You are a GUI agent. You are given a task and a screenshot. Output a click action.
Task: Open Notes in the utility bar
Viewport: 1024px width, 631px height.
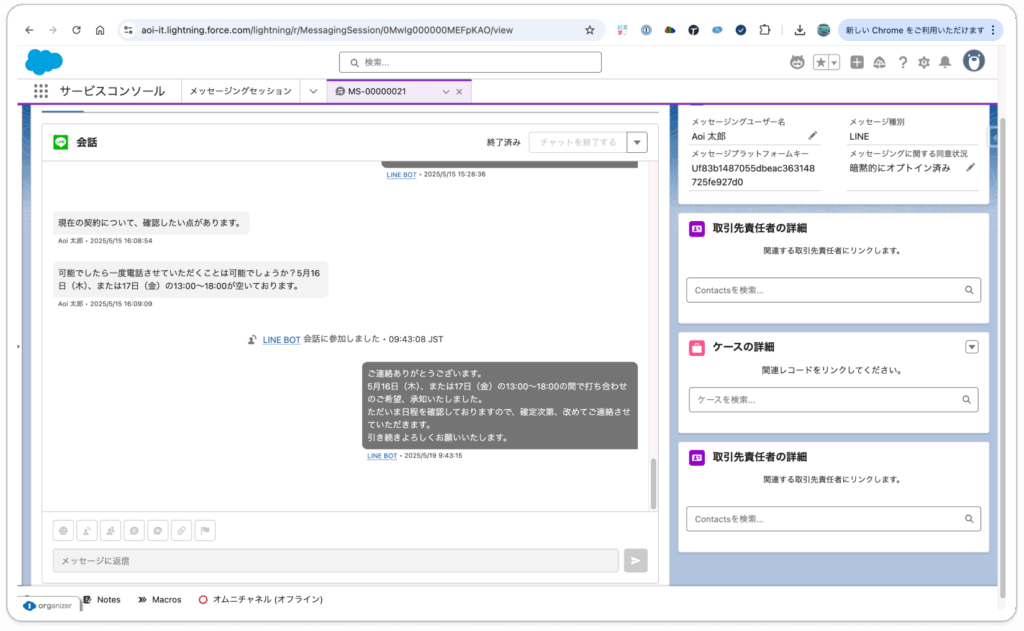tap(102, 599)
